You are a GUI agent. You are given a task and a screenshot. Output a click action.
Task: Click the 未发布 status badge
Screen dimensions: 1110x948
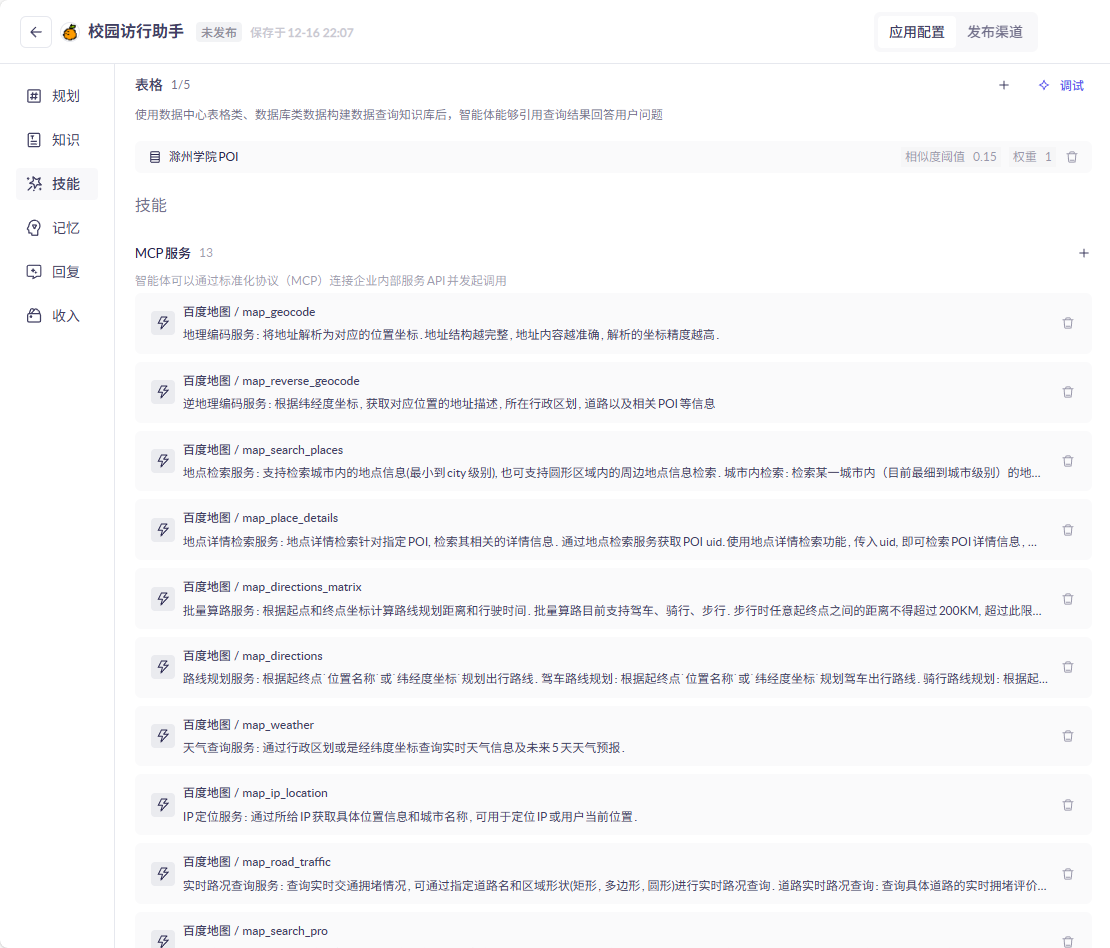click(219, 33)
